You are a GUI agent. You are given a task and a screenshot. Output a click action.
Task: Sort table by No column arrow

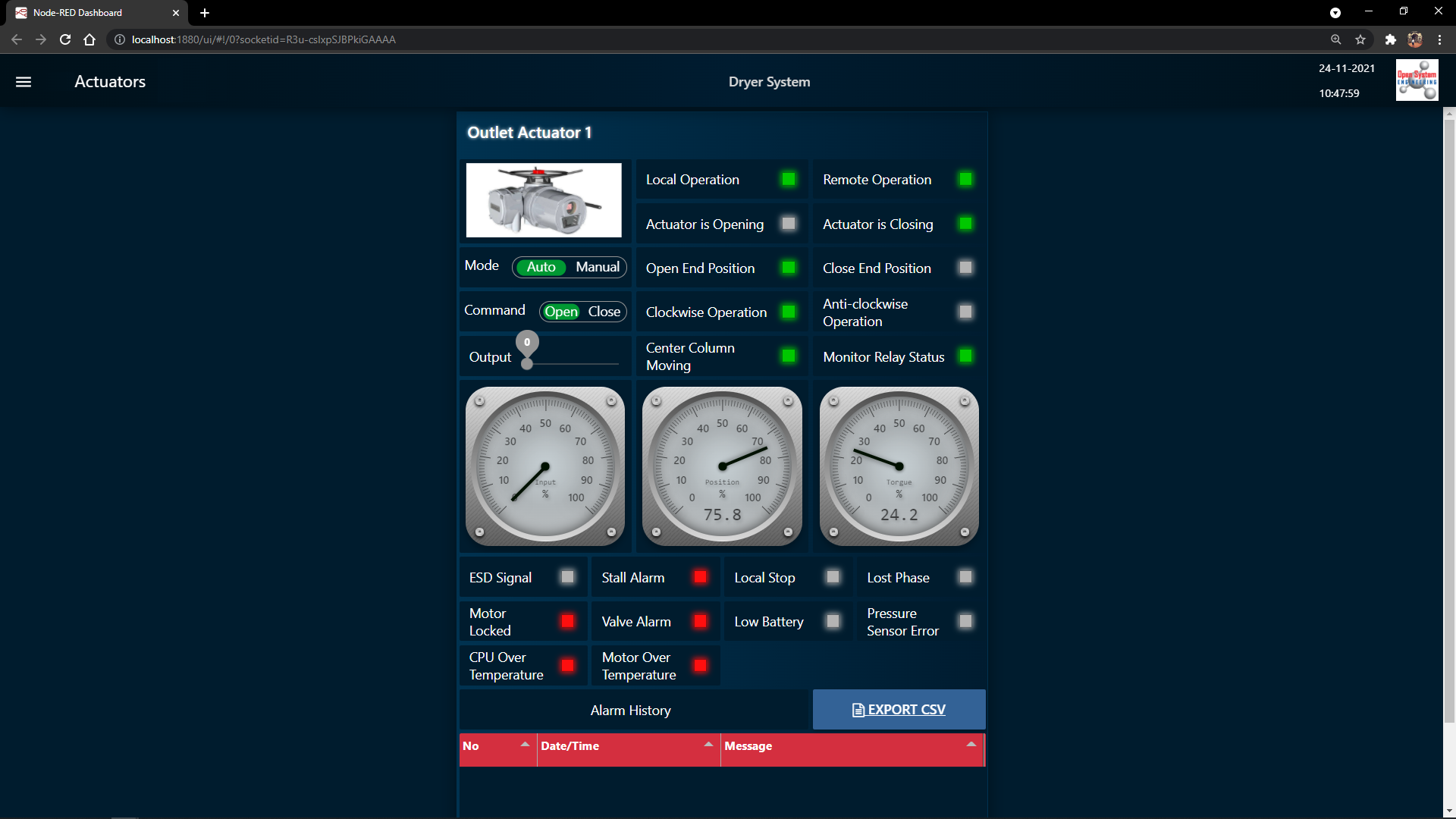coord(525,745)
